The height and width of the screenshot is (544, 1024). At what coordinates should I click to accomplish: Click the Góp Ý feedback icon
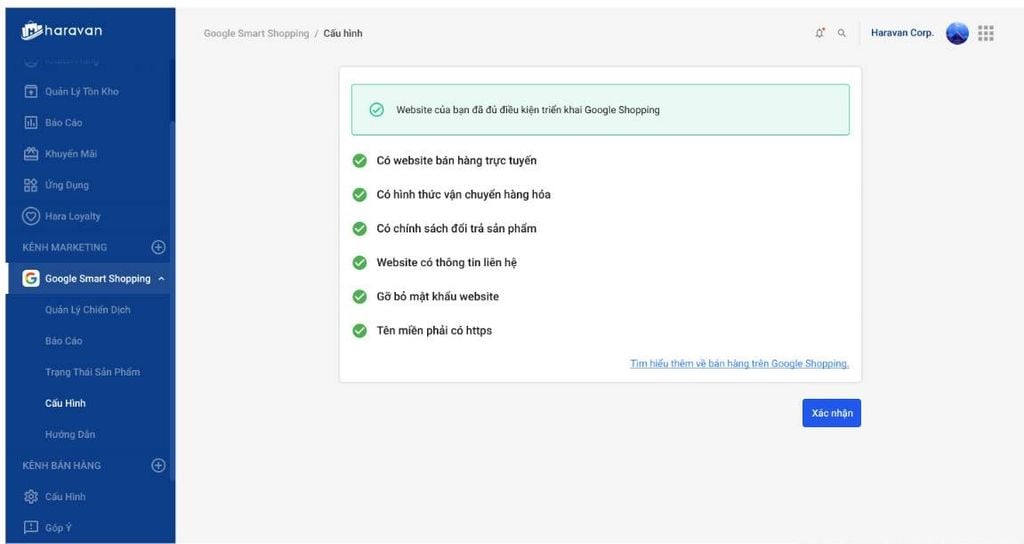31,527
